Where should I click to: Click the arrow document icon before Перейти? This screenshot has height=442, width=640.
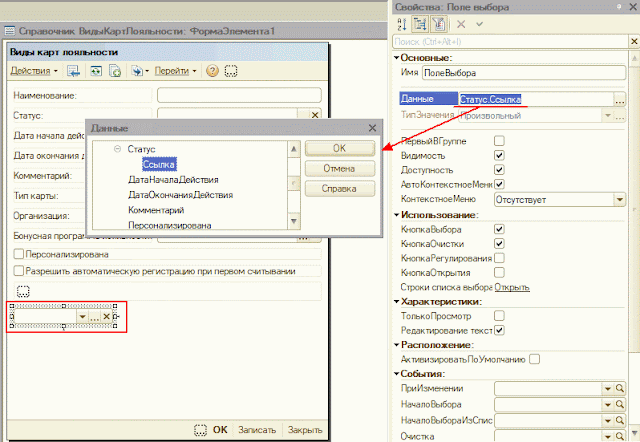pos(137,71)
